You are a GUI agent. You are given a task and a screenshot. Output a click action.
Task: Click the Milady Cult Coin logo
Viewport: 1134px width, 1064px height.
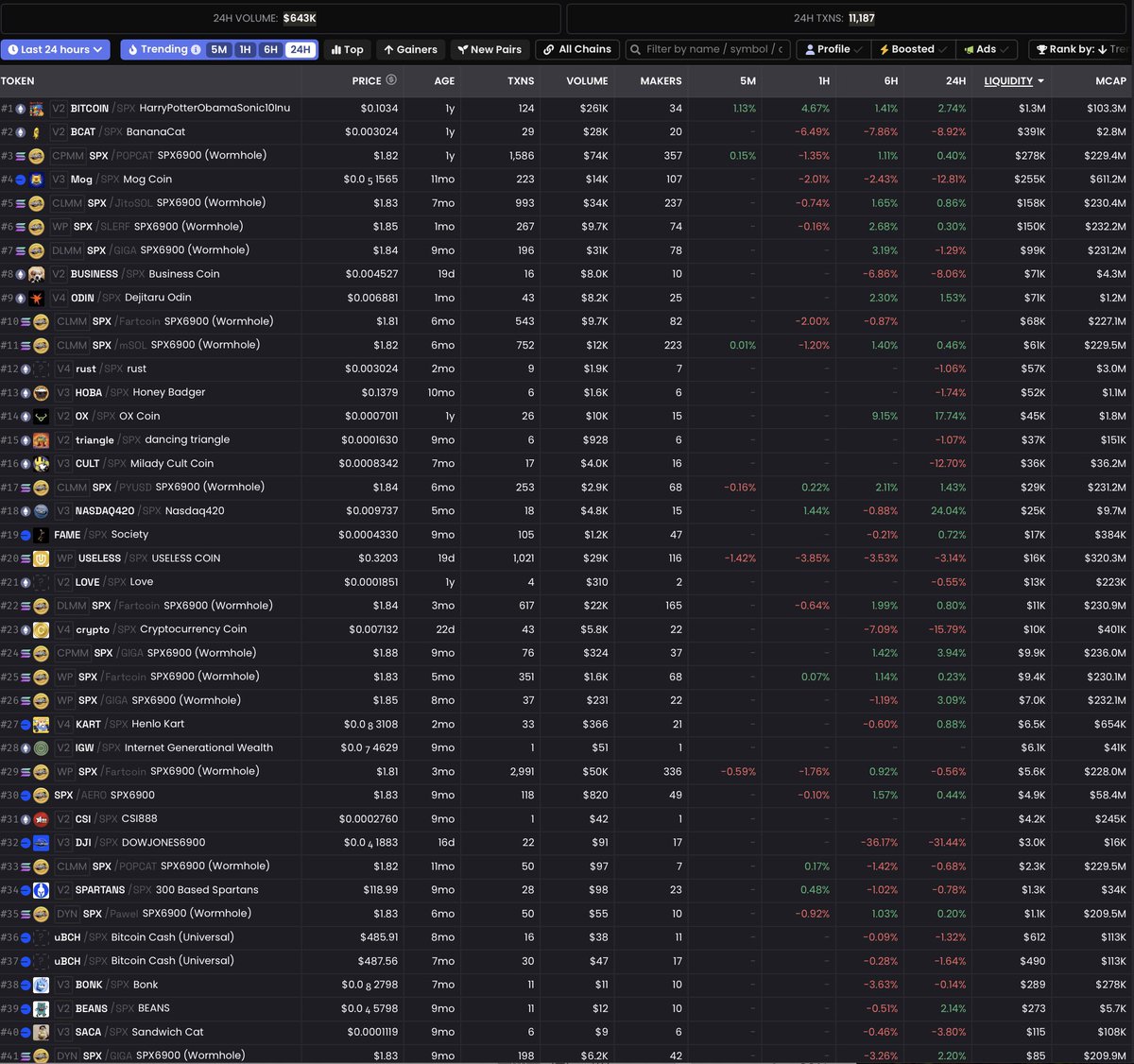coord(41,463)
